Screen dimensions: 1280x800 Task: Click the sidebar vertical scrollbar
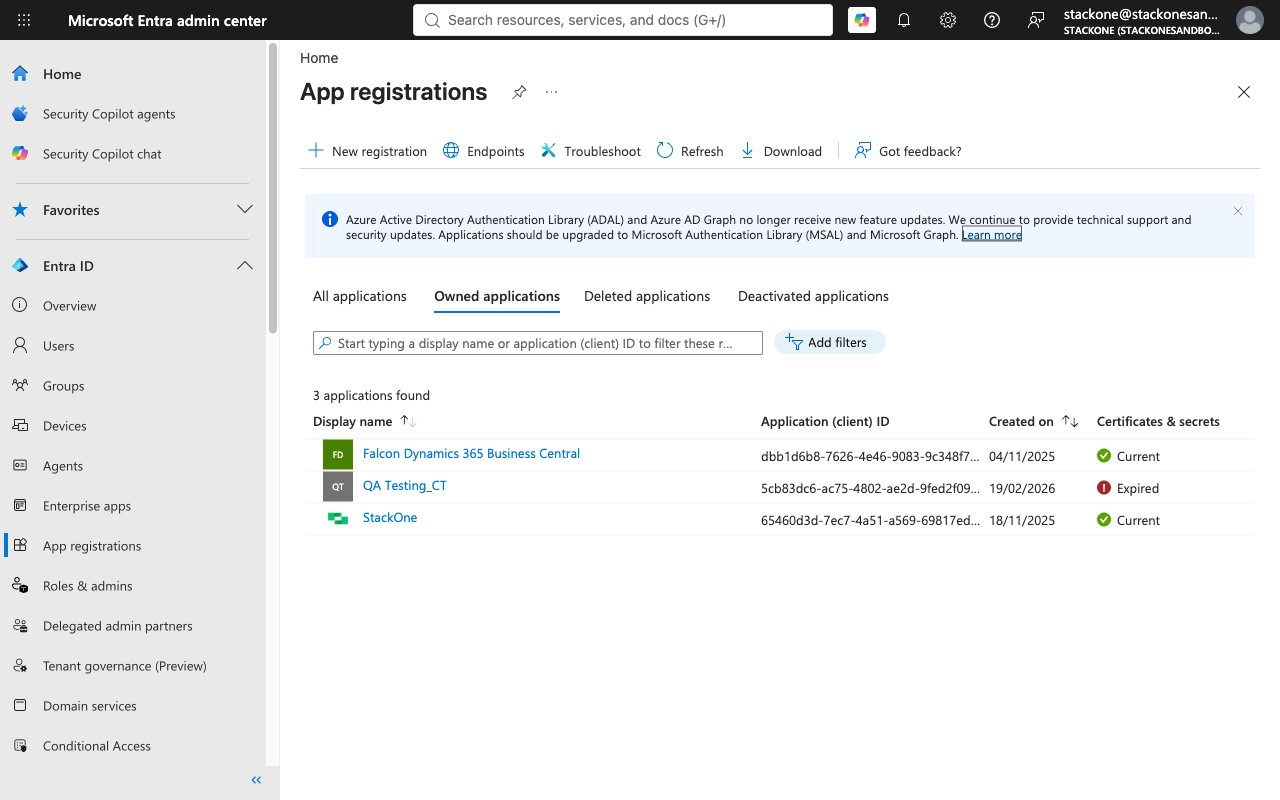coord(274,190)
